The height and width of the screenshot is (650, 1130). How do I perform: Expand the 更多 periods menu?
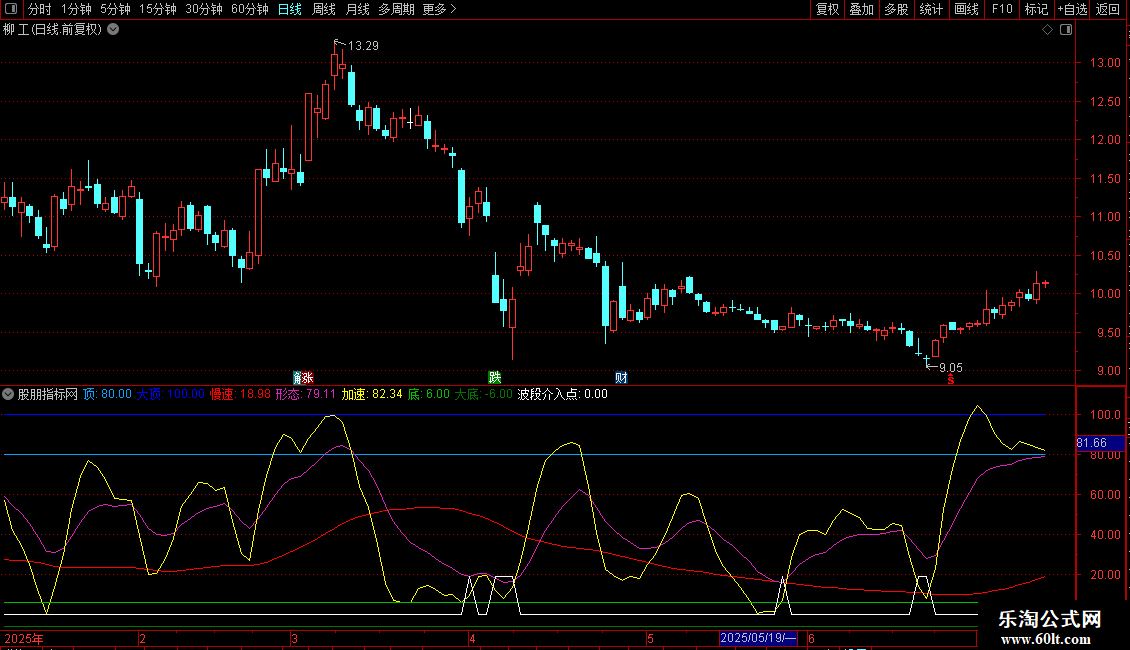pos(439,9)
